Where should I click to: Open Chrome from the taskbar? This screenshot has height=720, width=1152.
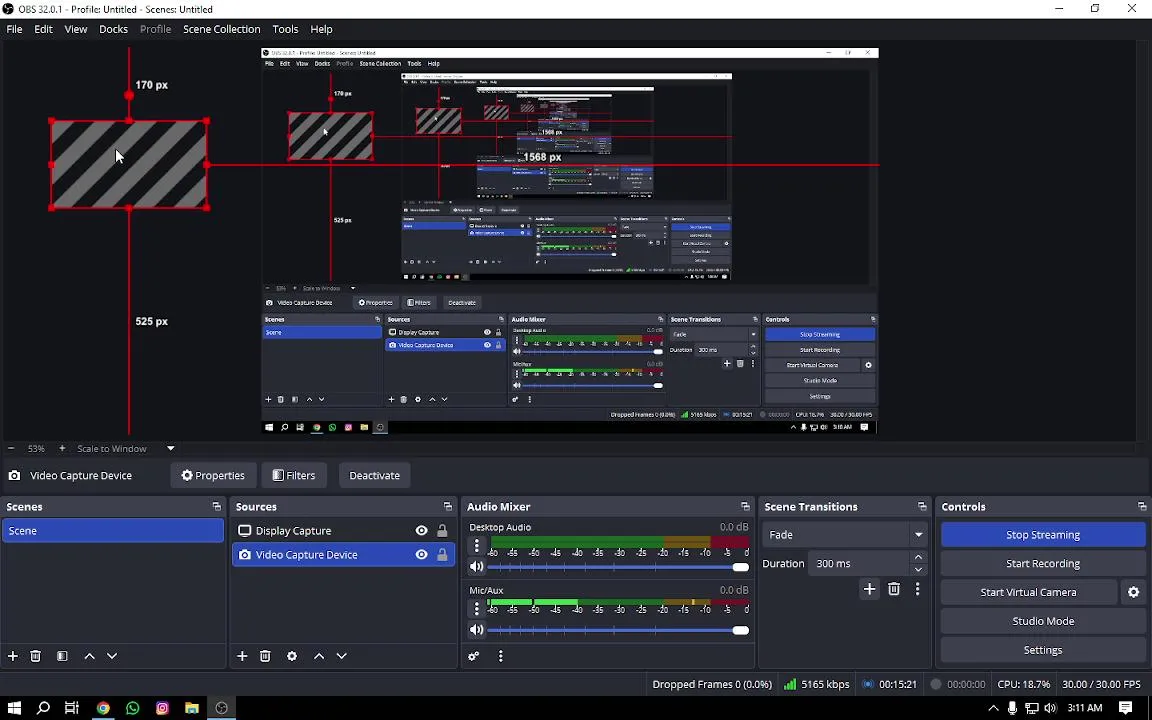(x=103, y=708)
